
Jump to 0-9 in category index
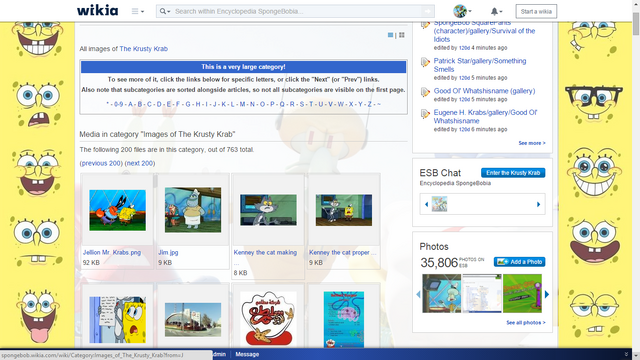click(x=118, y=104)
